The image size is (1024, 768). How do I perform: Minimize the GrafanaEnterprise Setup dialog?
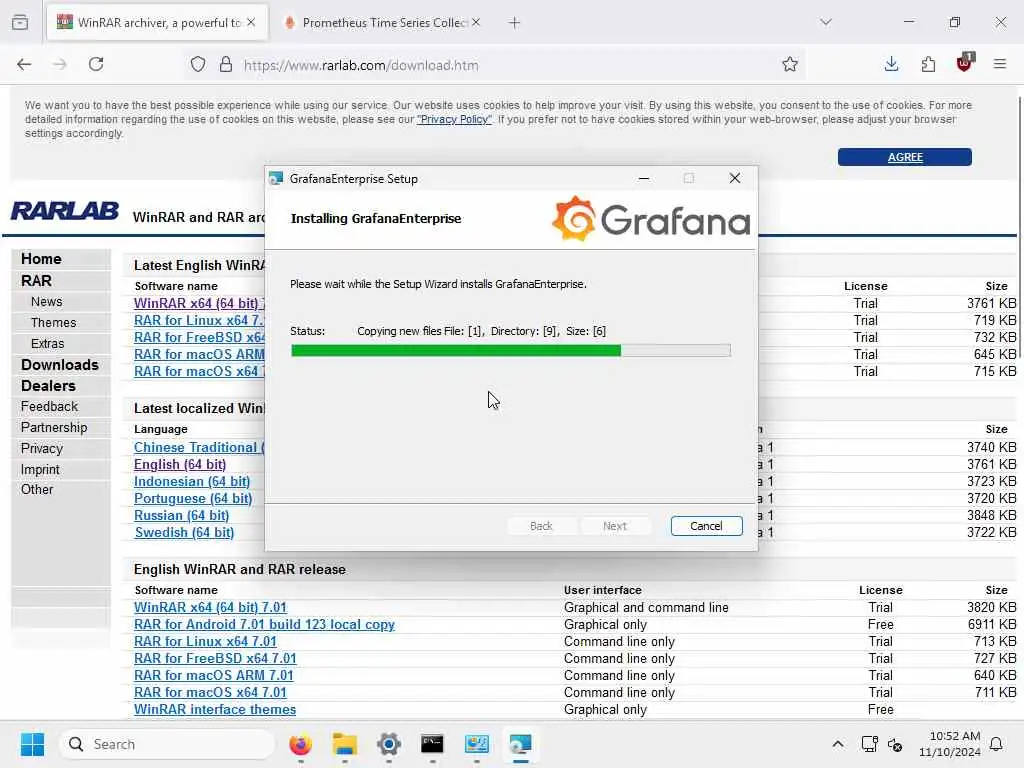[644, 178]
